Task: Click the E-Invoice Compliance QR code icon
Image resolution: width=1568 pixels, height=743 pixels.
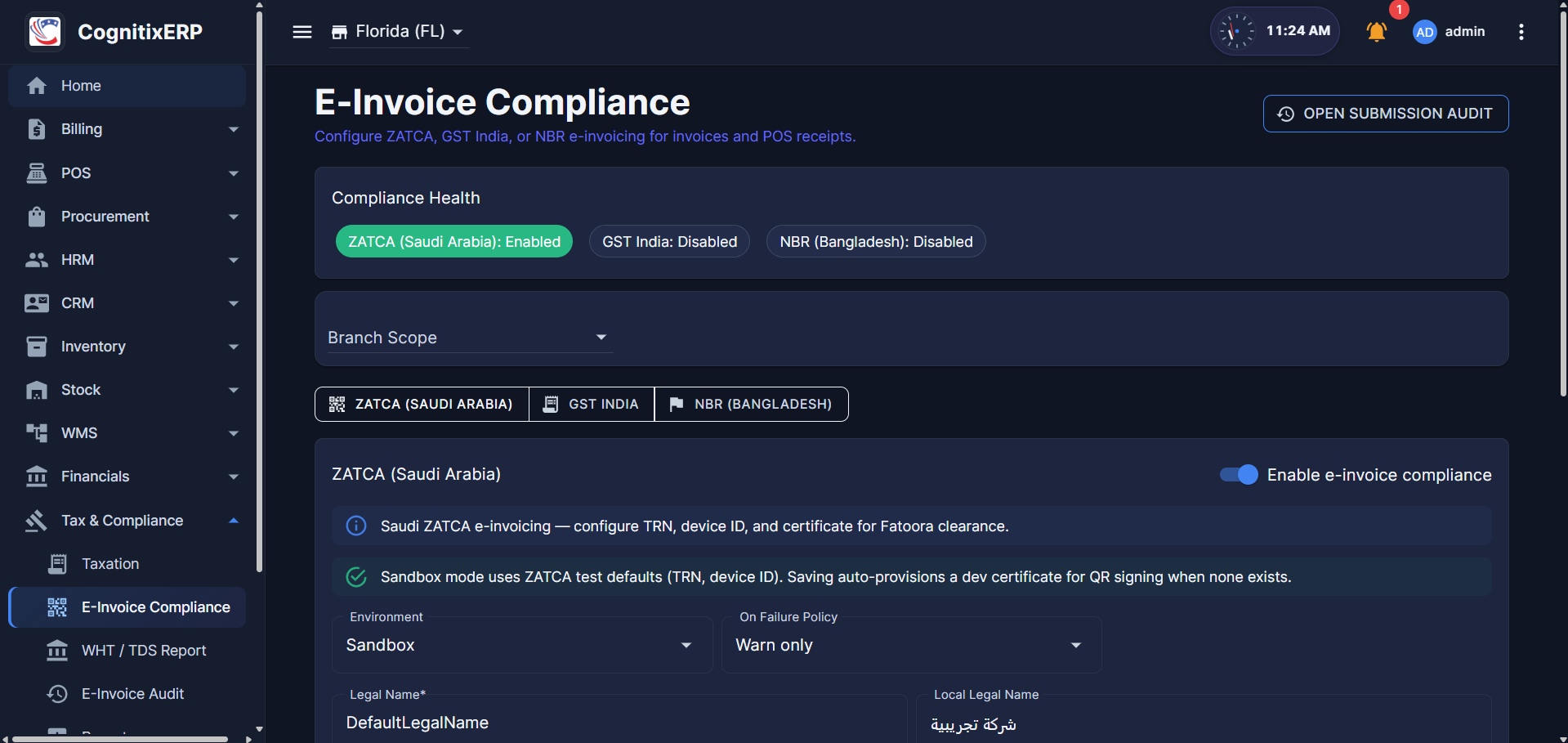Action: pos(57,607)
